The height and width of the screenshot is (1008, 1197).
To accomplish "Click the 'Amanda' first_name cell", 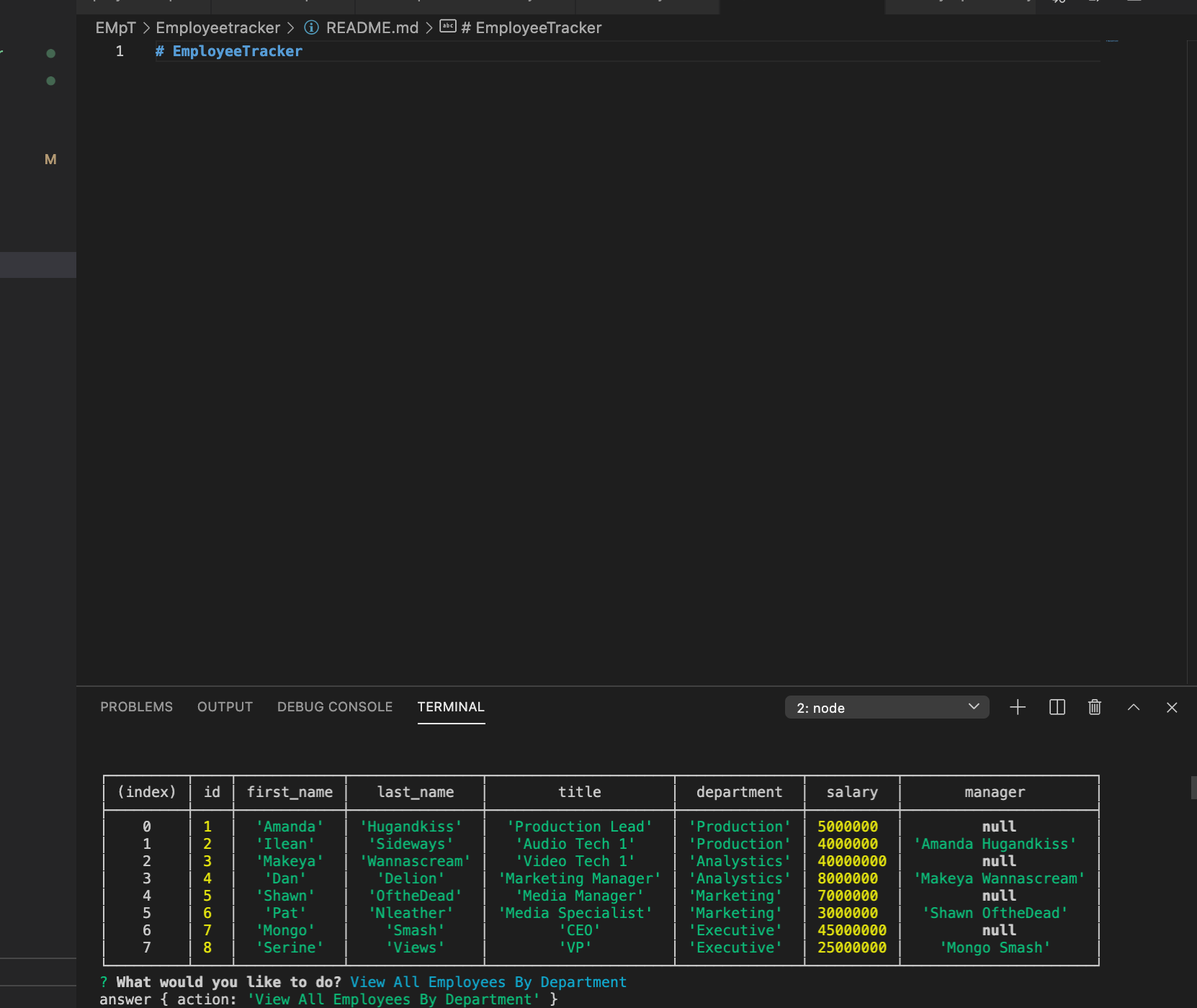I will [290, 827].
